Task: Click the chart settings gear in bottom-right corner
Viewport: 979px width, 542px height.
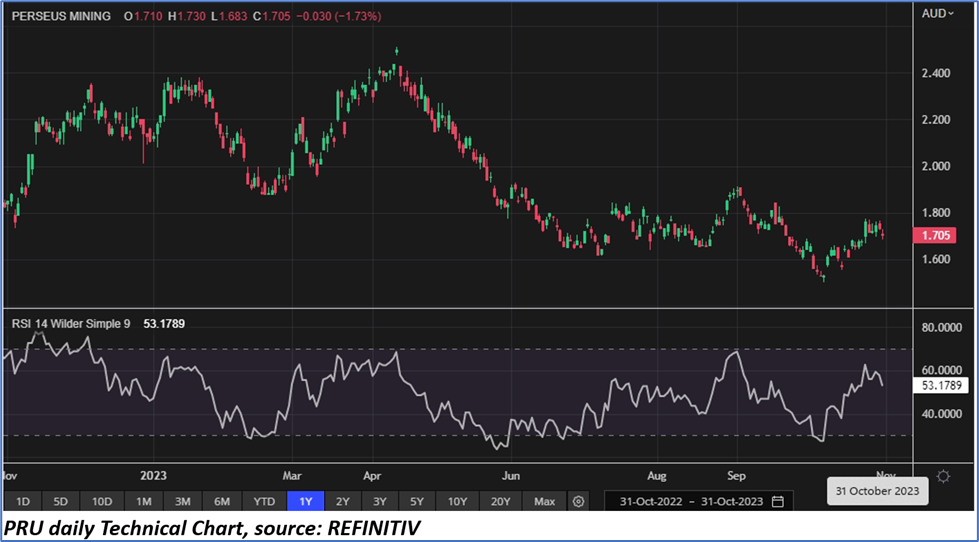Action: (x=943, y=476)
